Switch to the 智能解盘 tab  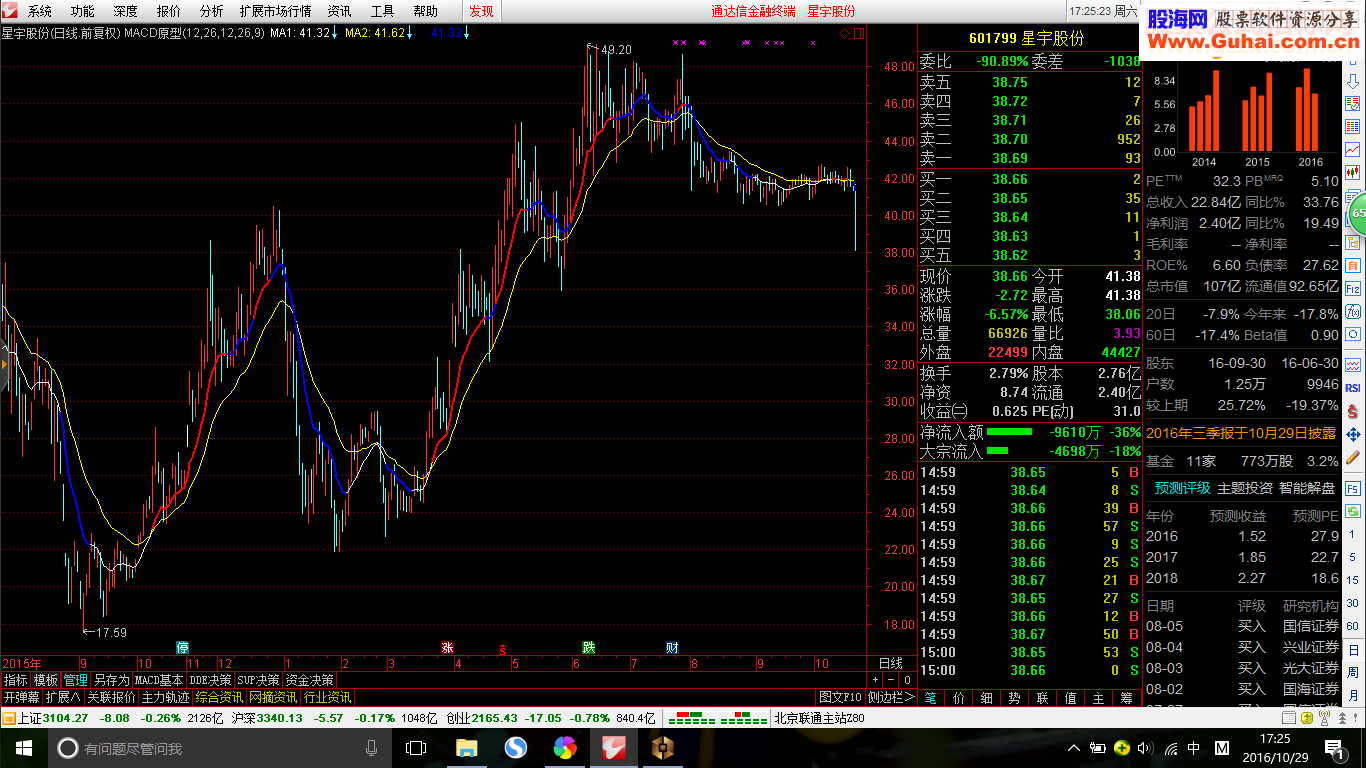(1306, 488)
